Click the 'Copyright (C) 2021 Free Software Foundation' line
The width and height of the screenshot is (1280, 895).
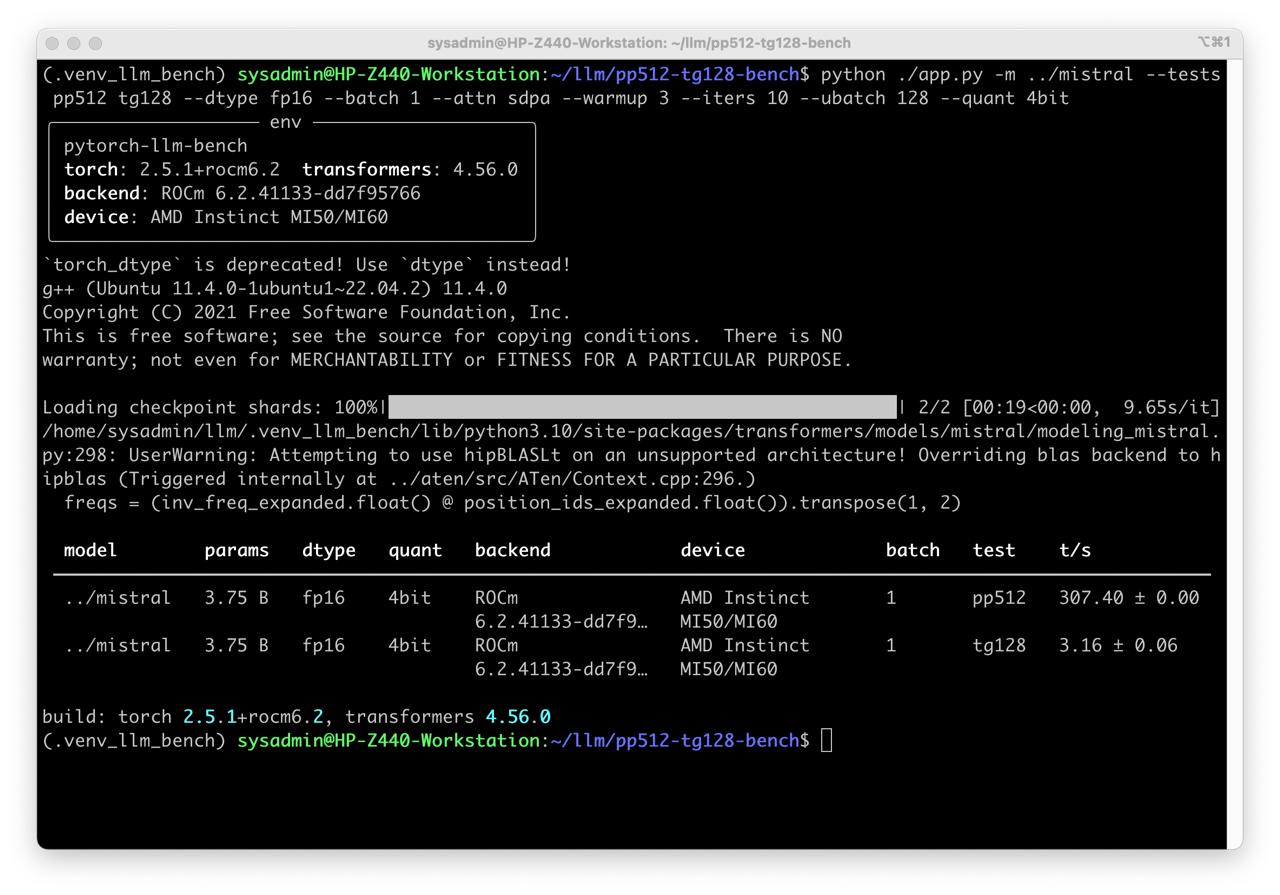point(307,312)
